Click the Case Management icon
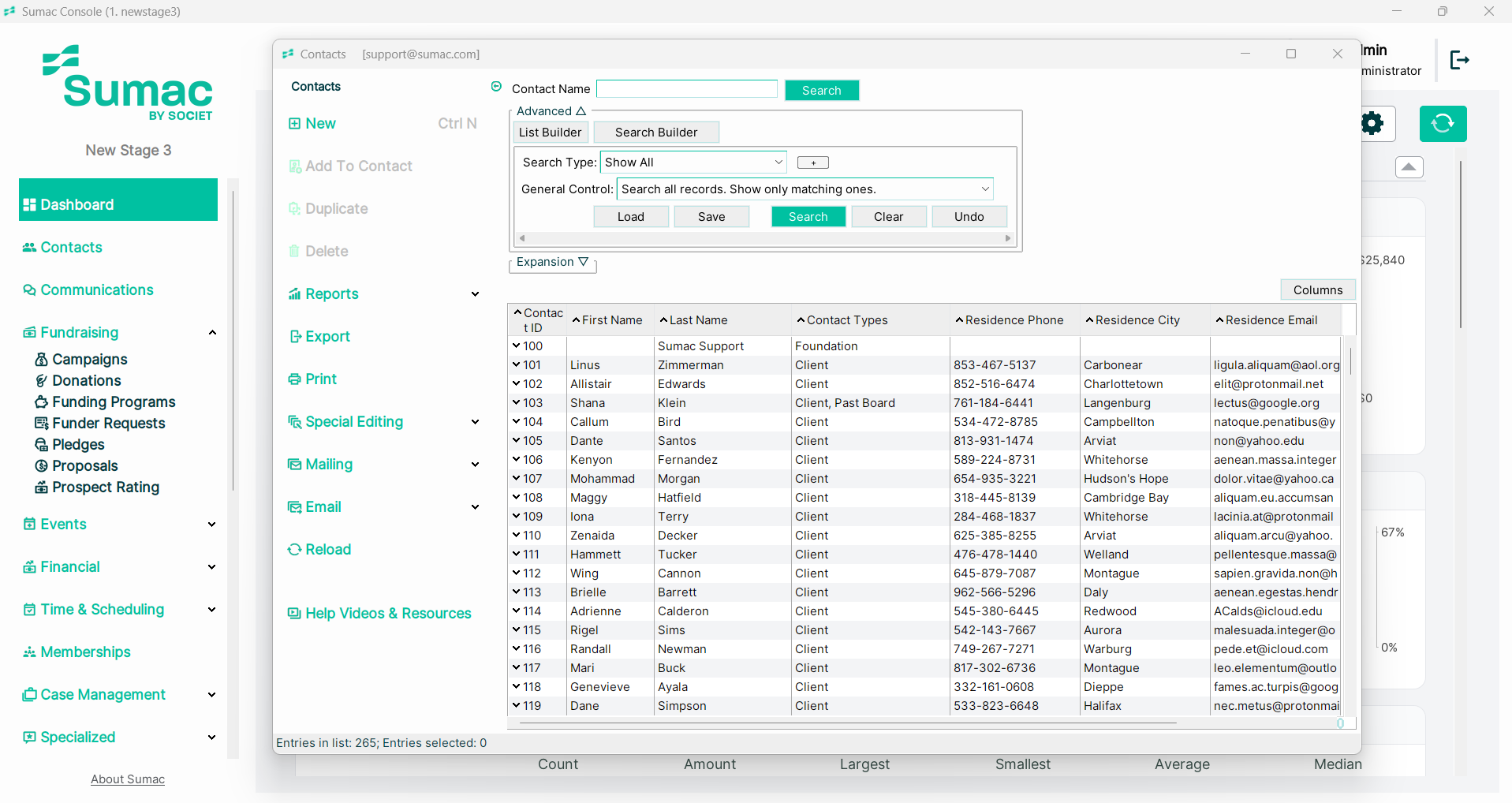The image size is (1512, 803). point(29,695)
